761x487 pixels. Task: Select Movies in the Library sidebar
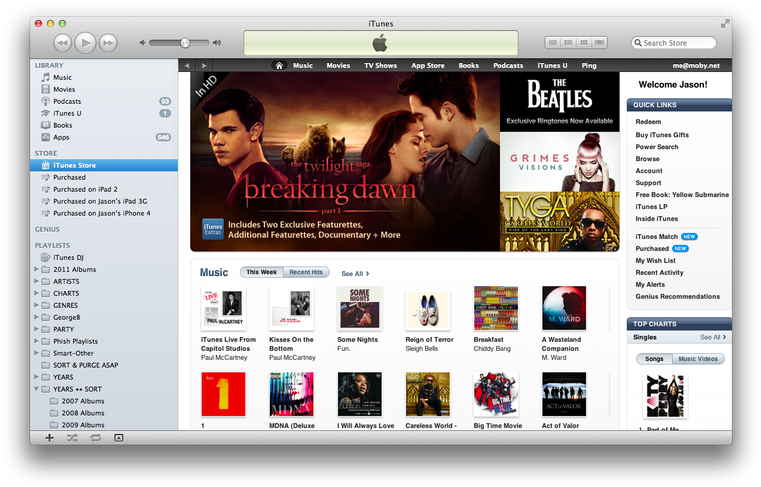coord(104,89)
